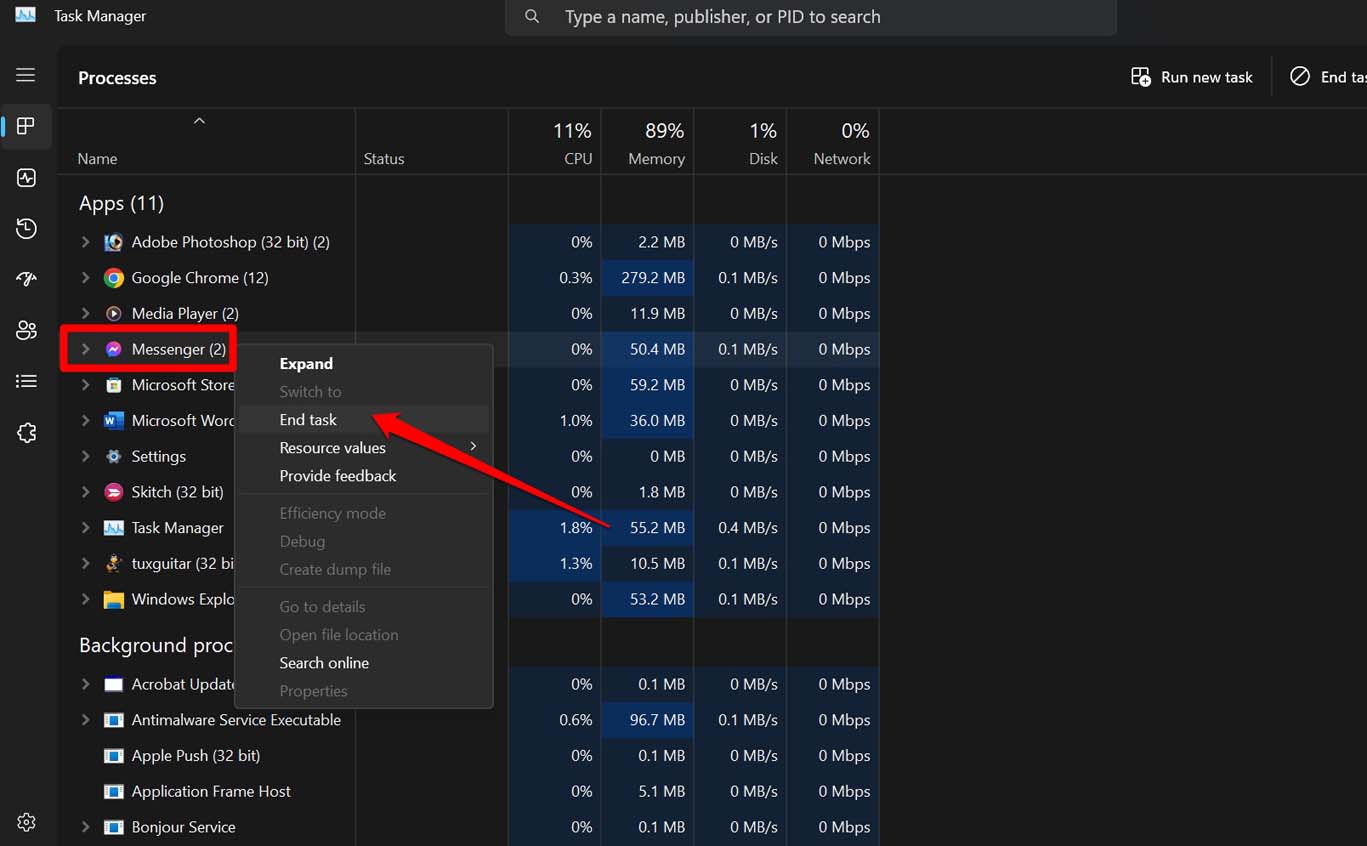
Task: Click the Messenger app icon
Action: point(114,349)
